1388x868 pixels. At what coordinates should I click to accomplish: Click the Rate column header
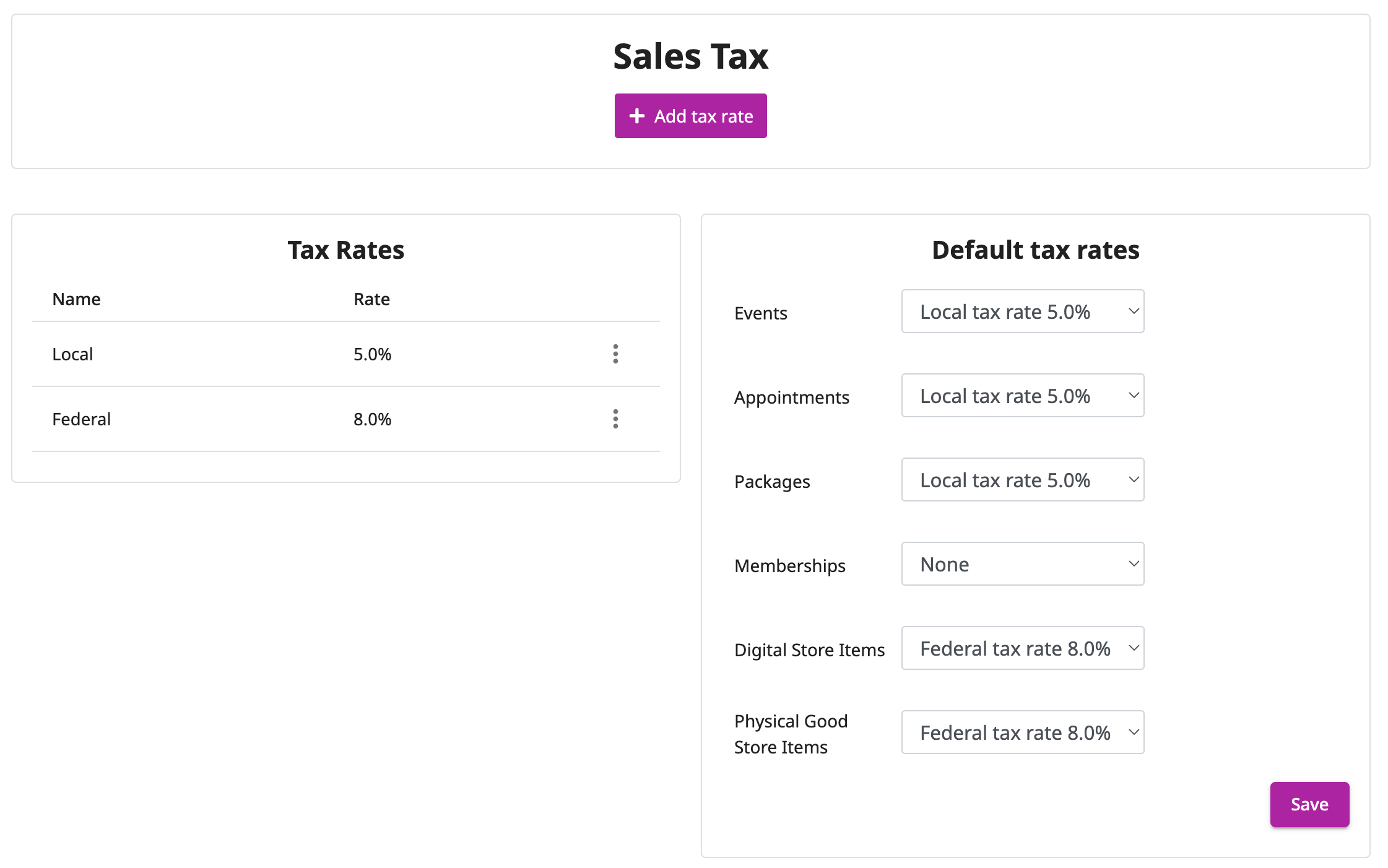click(x=371, y=299)
